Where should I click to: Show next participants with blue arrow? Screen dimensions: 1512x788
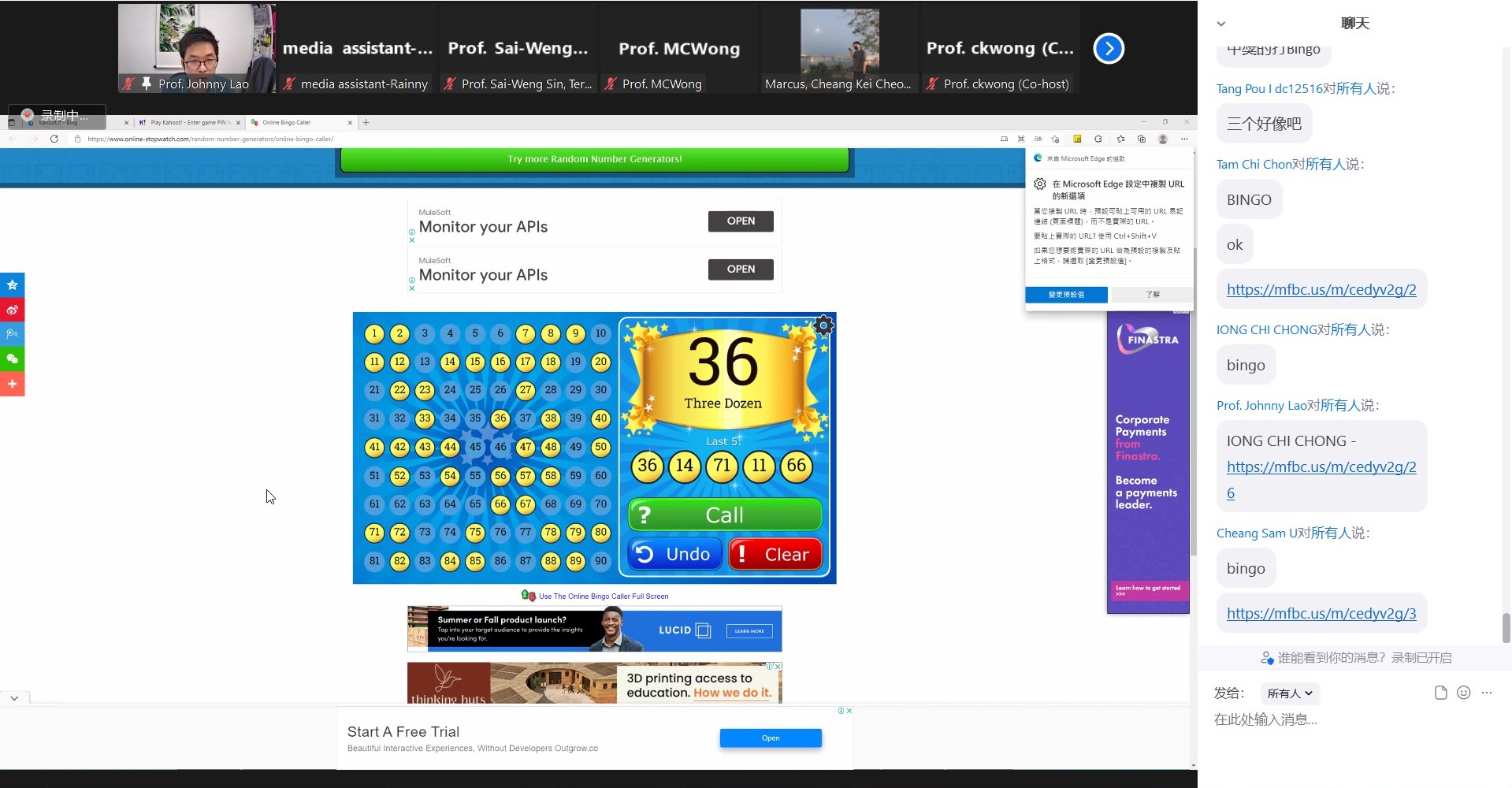point(1109,49)
